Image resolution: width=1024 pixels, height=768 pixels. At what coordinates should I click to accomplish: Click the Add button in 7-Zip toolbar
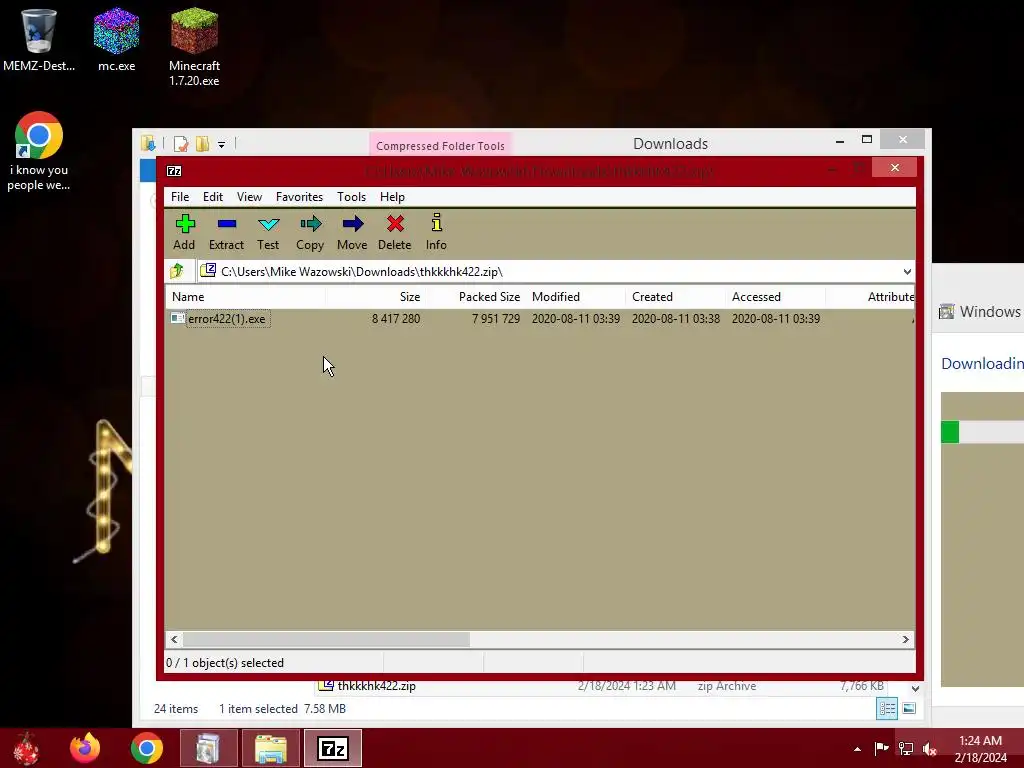pyautogui.click(x=184, y=232)
